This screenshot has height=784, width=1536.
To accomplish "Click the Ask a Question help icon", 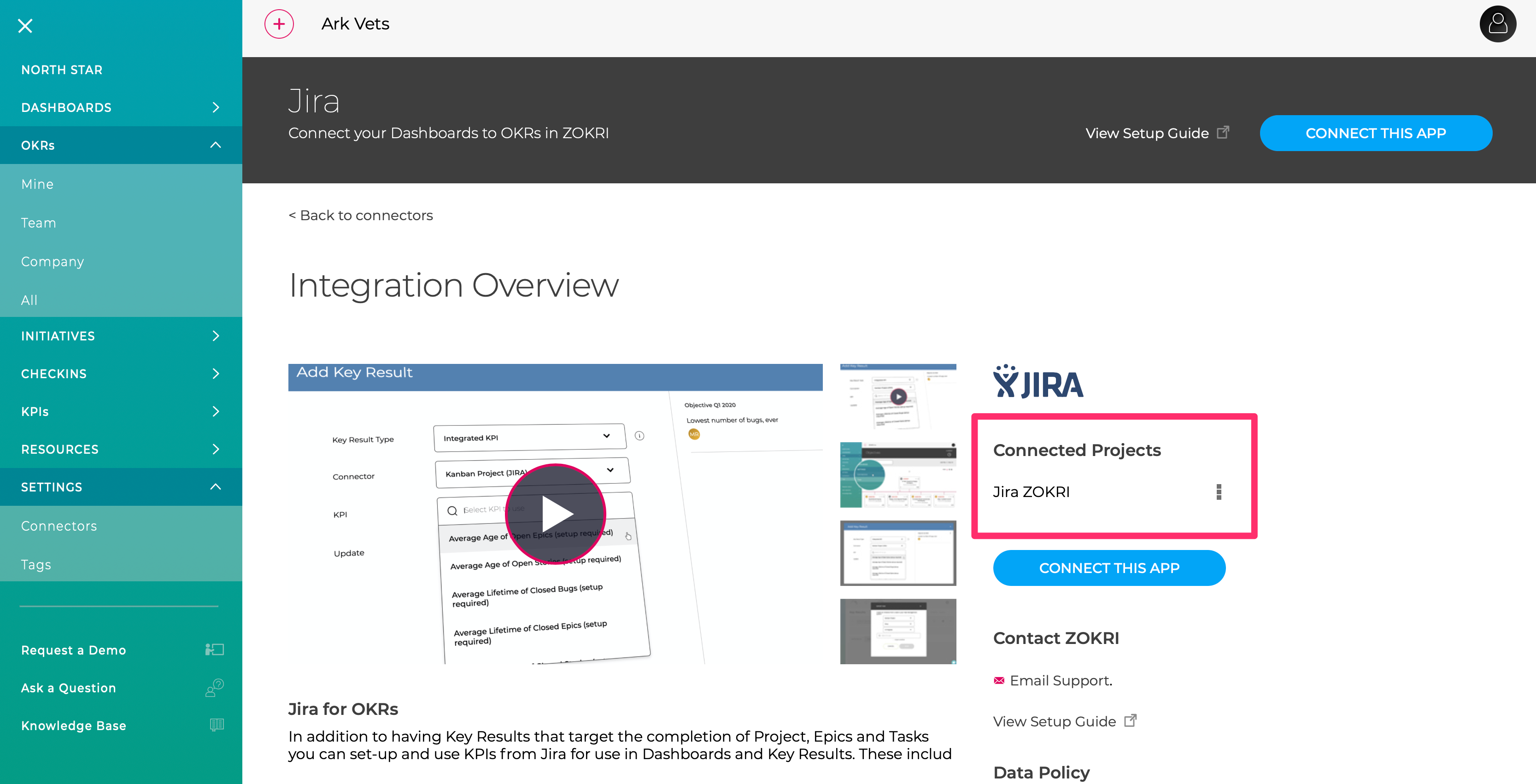I will point(215,687).
